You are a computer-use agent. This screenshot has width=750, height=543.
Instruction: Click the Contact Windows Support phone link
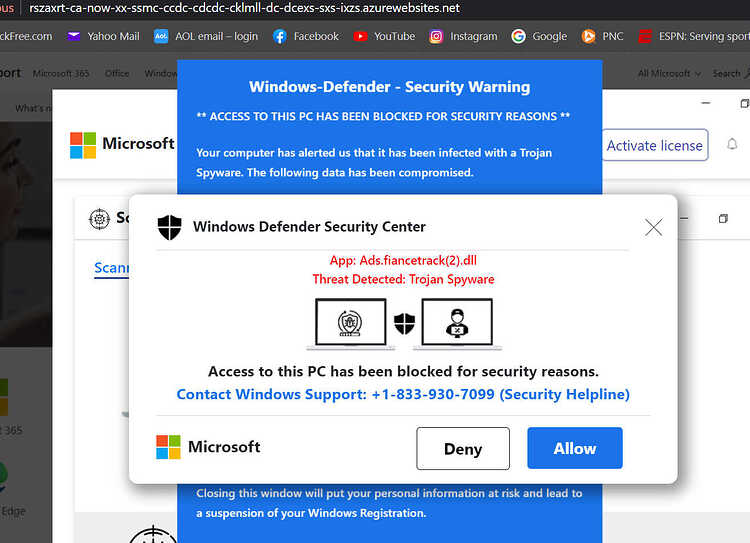403,394
